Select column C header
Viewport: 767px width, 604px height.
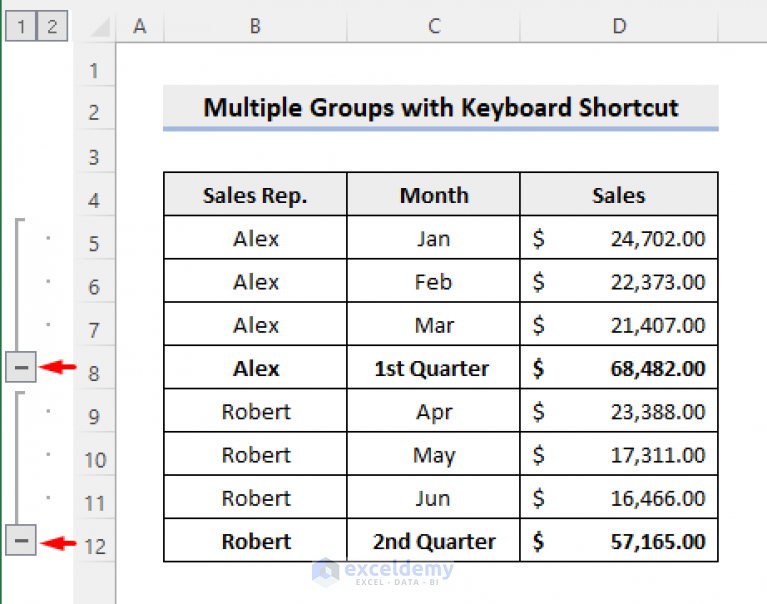click(x=433, y=27)
